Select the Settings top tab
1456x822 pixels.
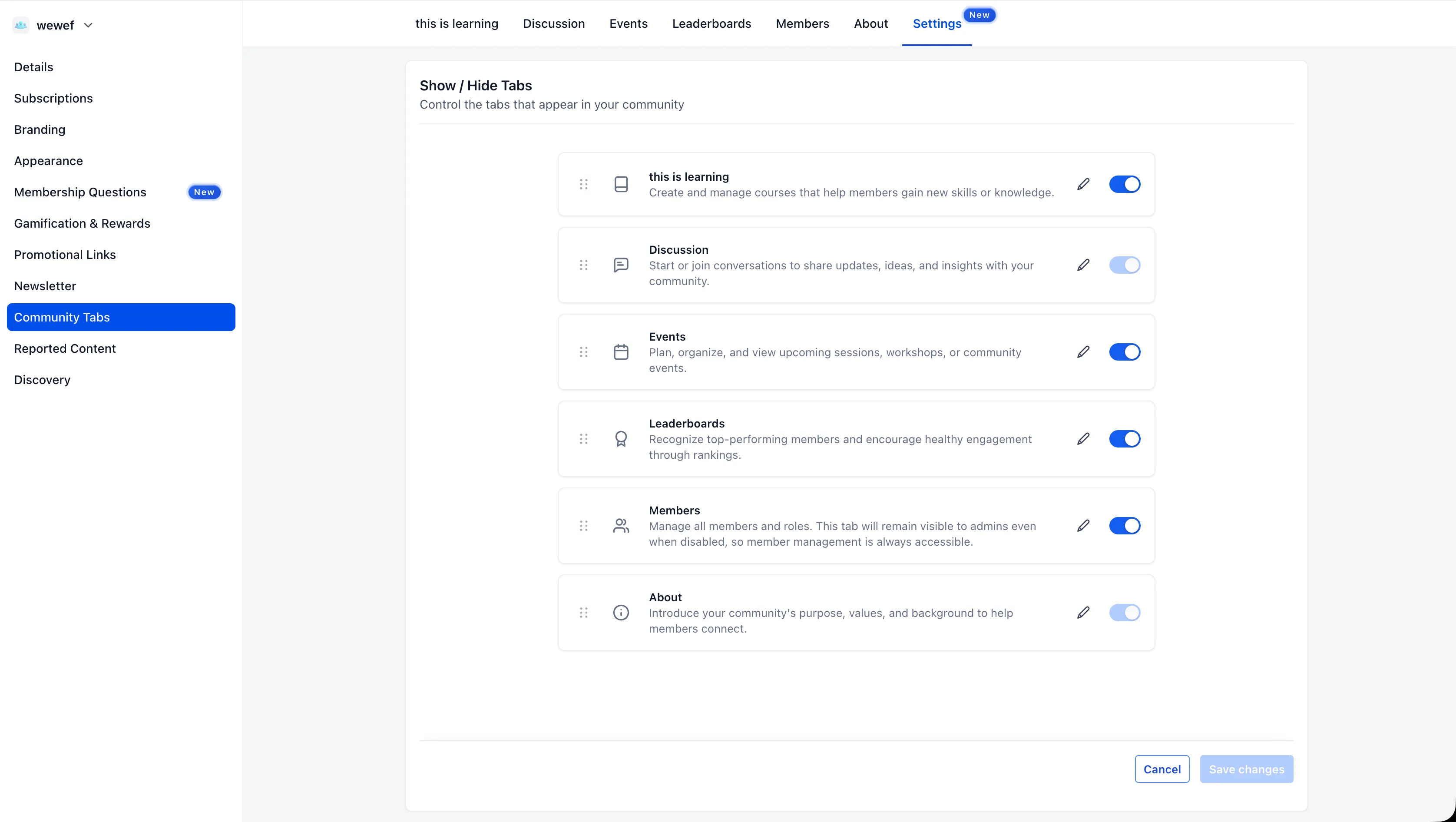tap(937, 24)
